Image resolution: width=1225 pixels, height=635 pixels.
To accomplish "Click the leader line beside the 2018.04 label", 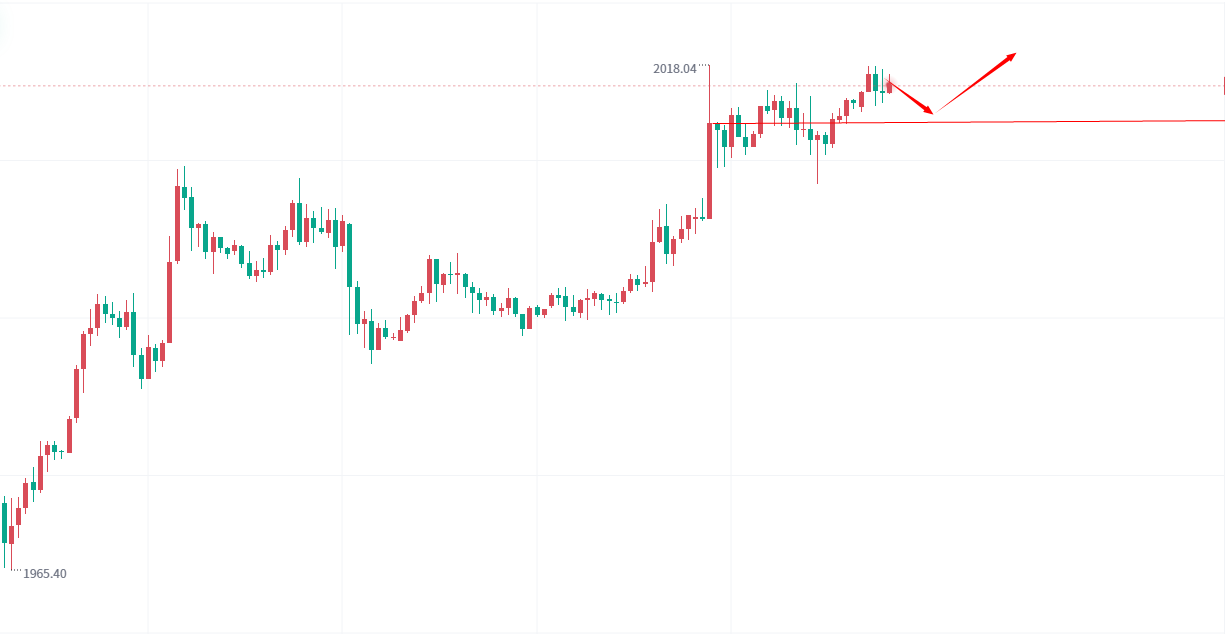I will pos(703,65).
